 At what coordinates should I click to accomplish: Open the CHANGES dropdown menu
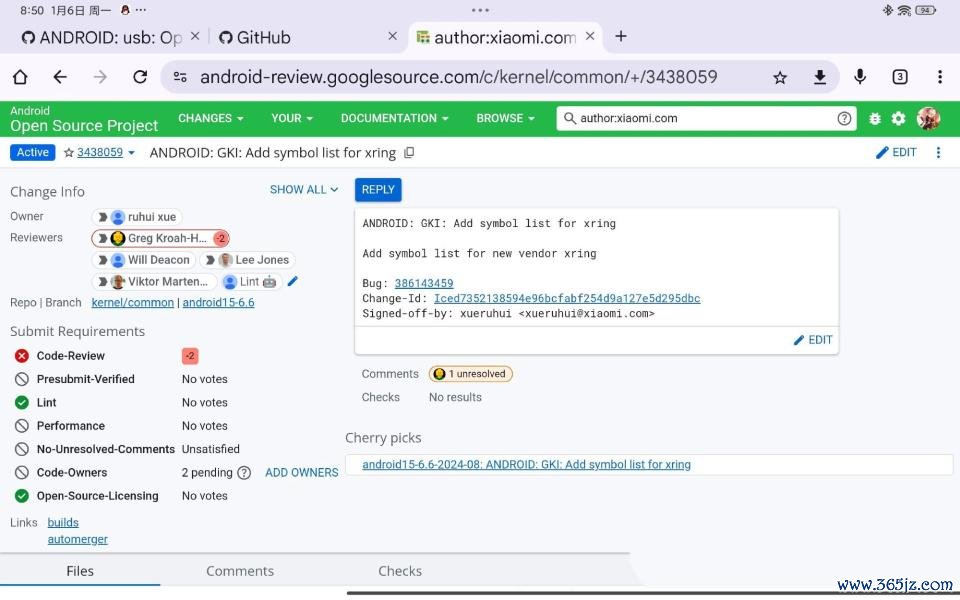[x=210, y=118]
